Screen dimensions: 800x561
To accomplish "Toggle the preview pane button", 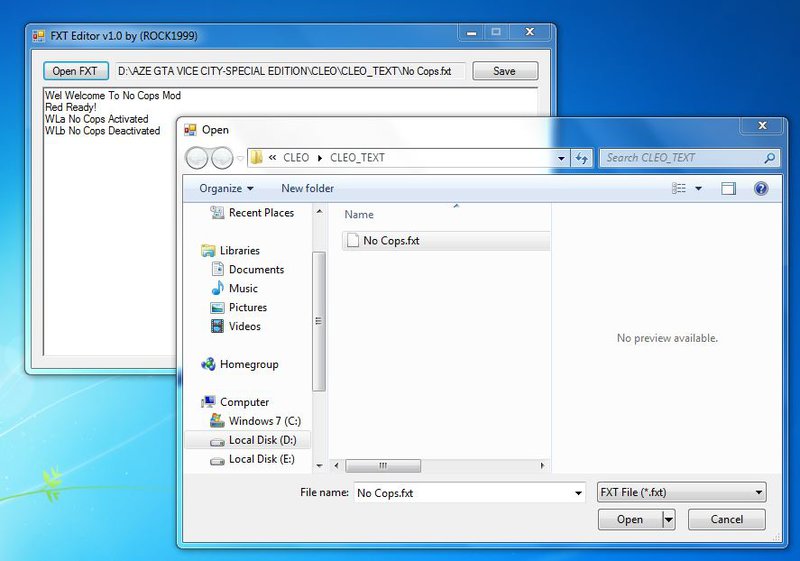I will point(728,189).
